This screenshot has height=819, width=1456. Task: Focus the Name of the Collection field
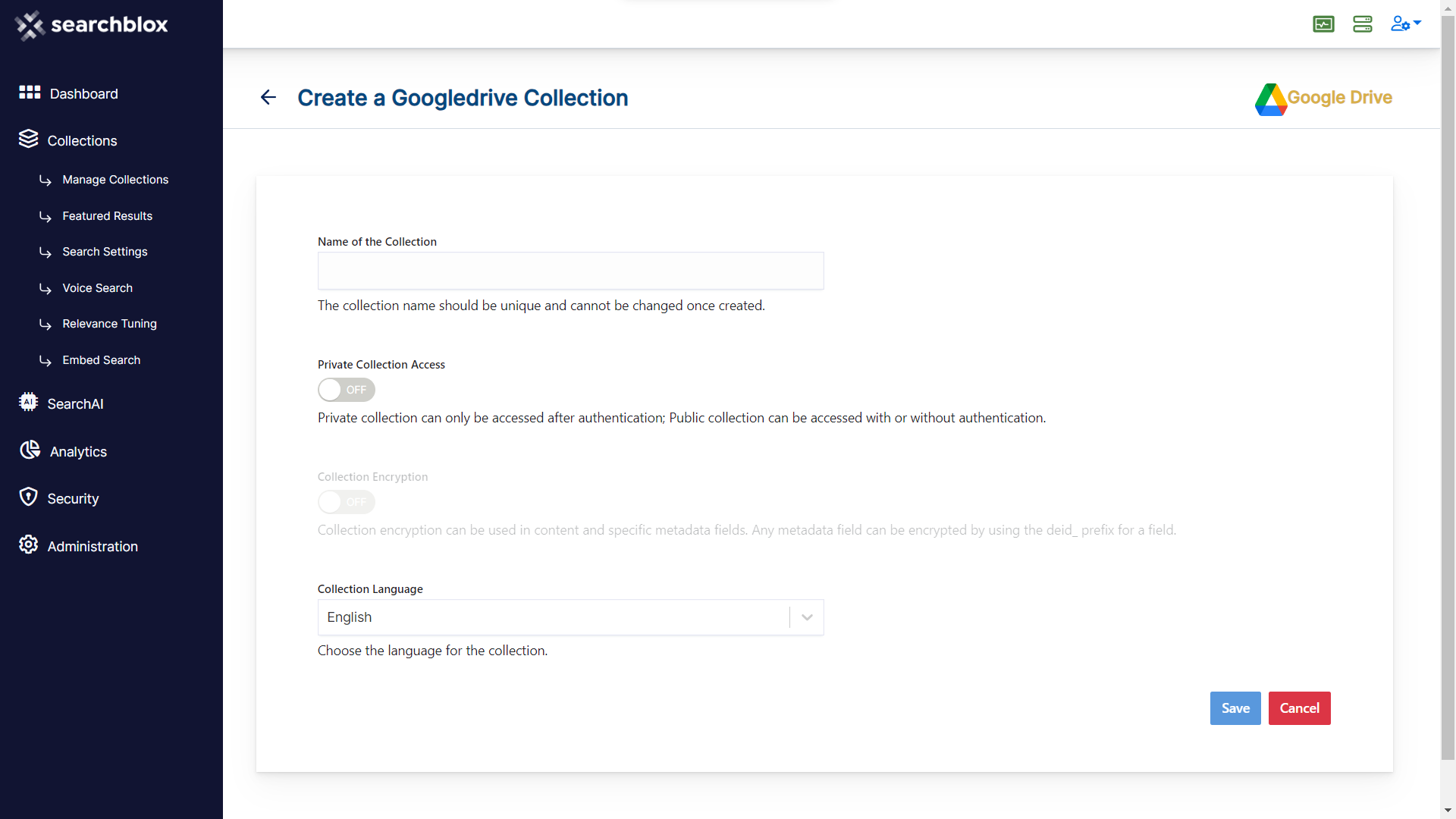pyautogui.click(x=570, y=271)
